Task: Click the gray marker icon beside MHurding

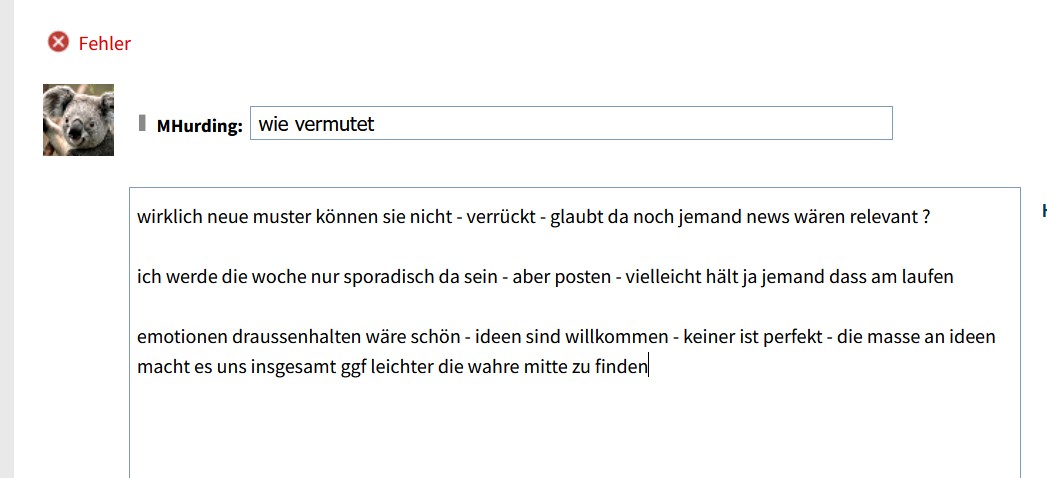Action: point(143,124)
